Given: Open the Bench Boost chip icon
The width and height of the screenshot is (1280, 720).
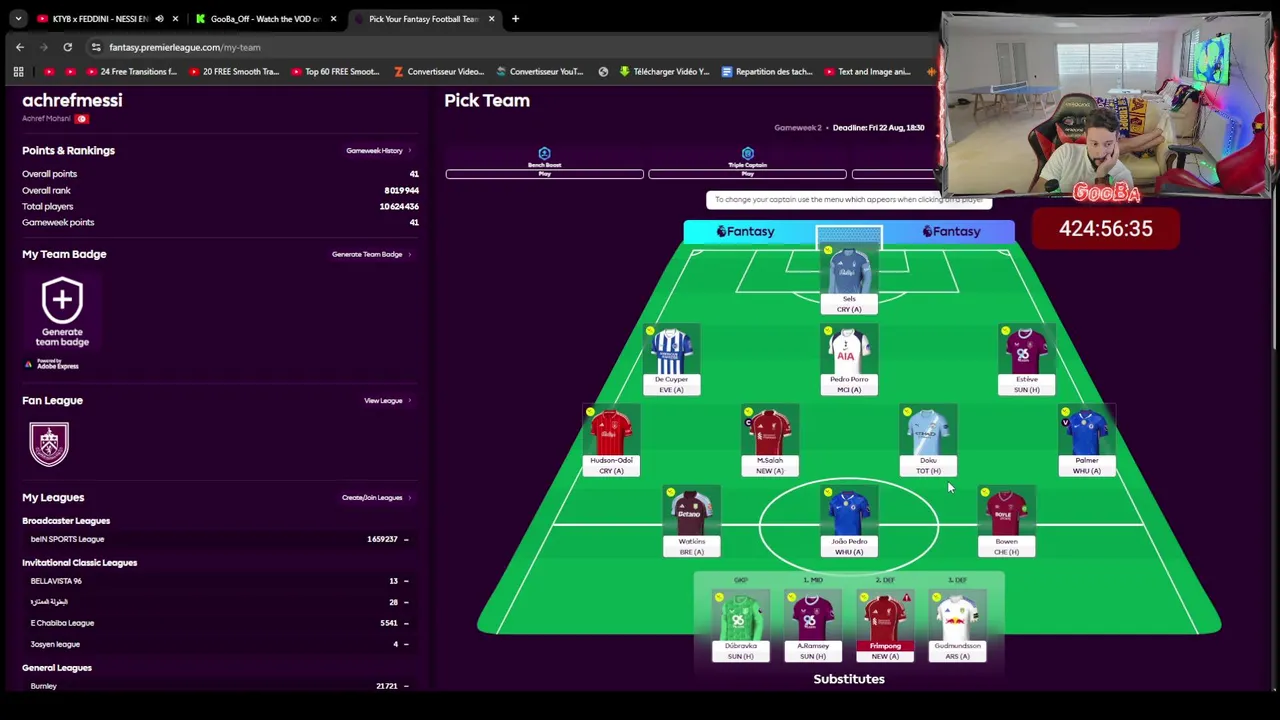Looking at the screenshot, I should pos(544,153).
